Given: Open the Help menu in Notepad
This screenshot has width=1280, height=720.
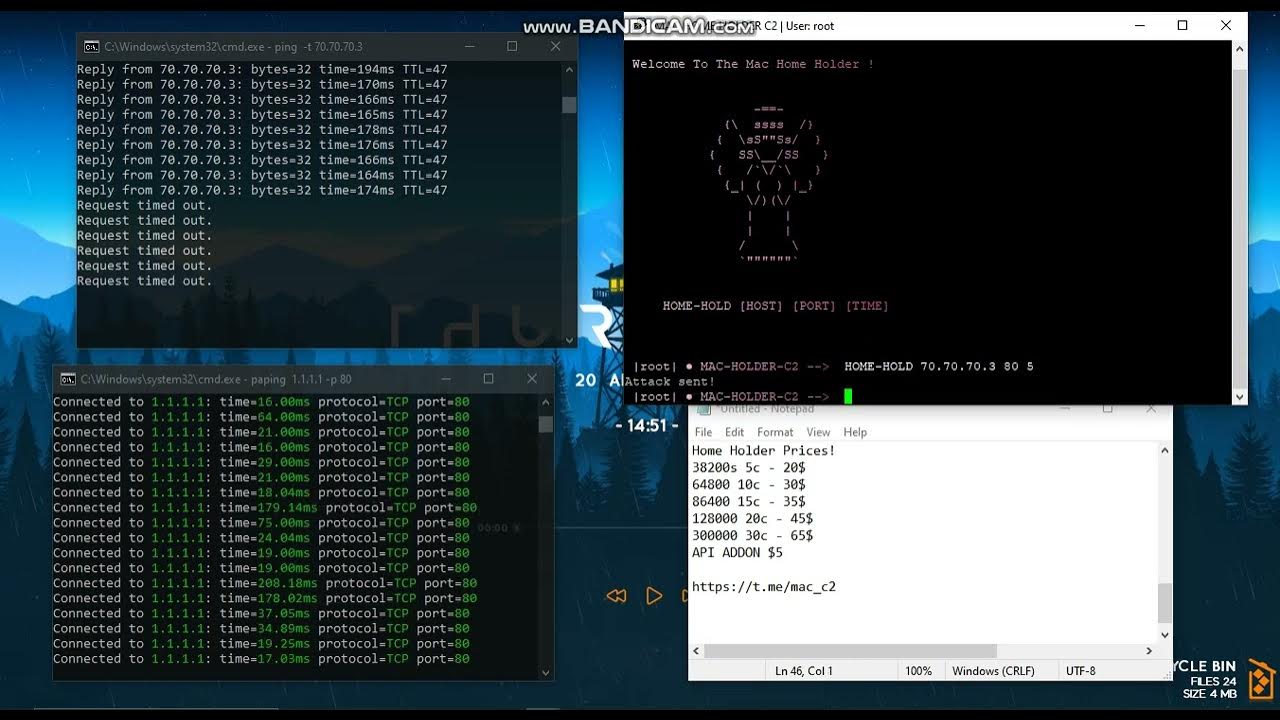Looking at the screenshot, I should 855,432.
